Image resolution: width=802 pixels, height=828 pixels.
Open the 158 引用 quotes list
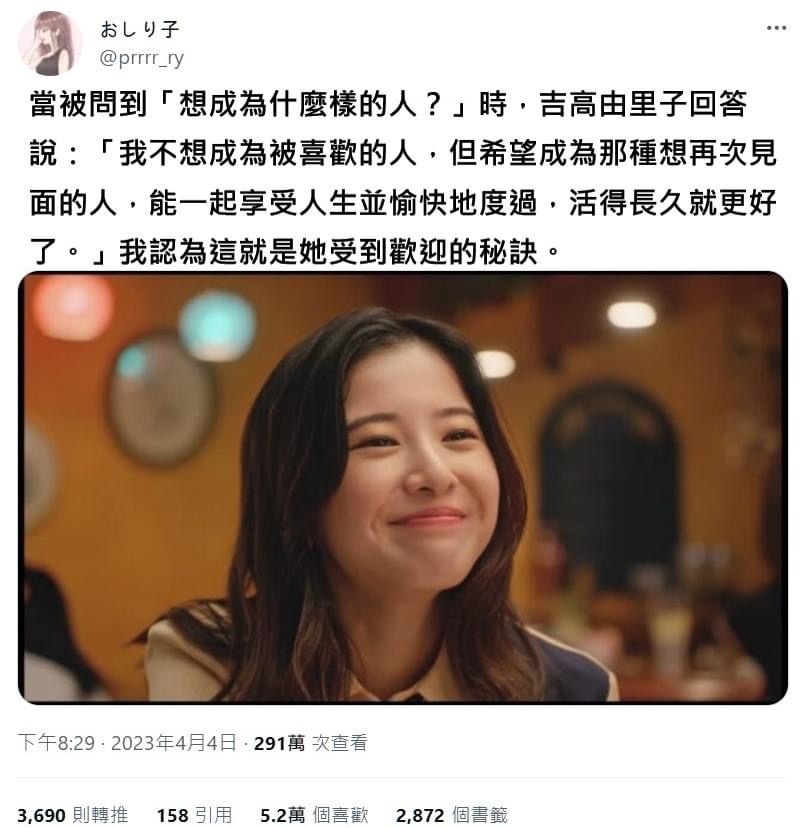tap(194, 815)
